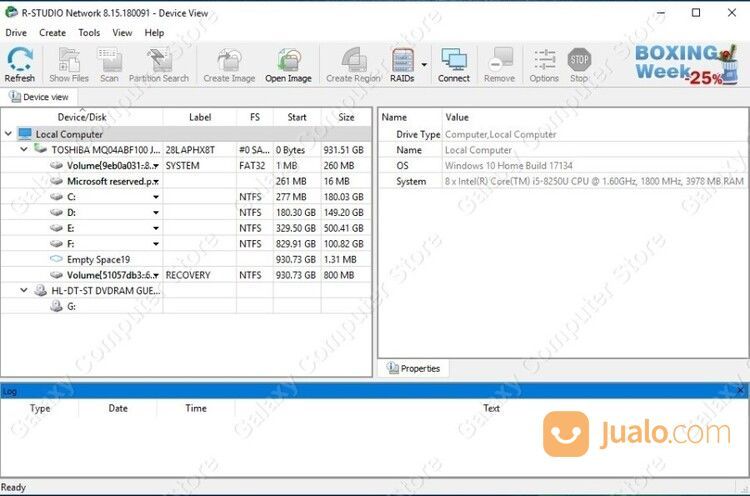Click the Log panel Type column header
The width and height of the screenshot is (750, 496).
pos(40,408)
